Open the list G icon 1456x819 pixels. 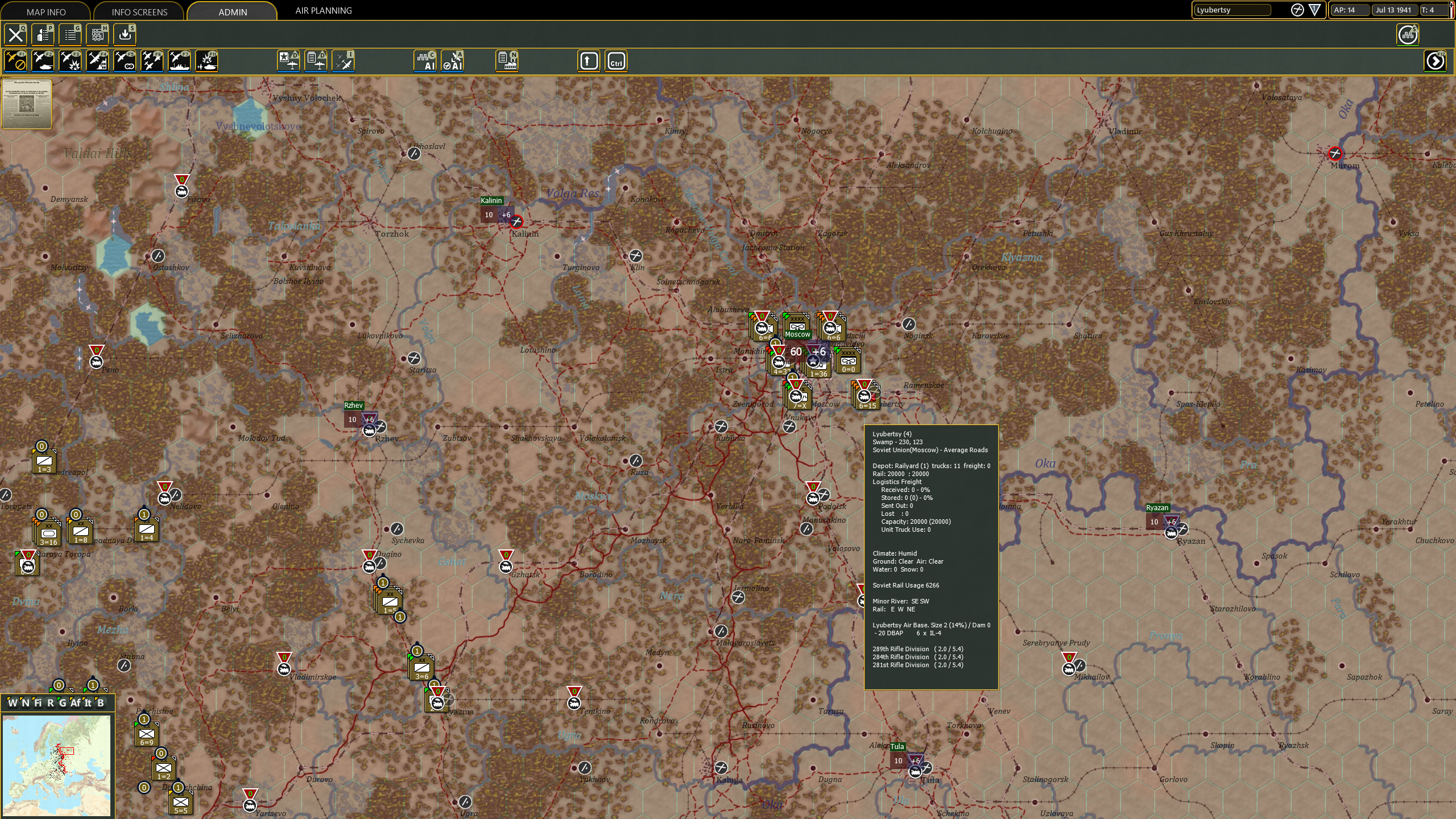pyautogui.click(x=71, y=35)
